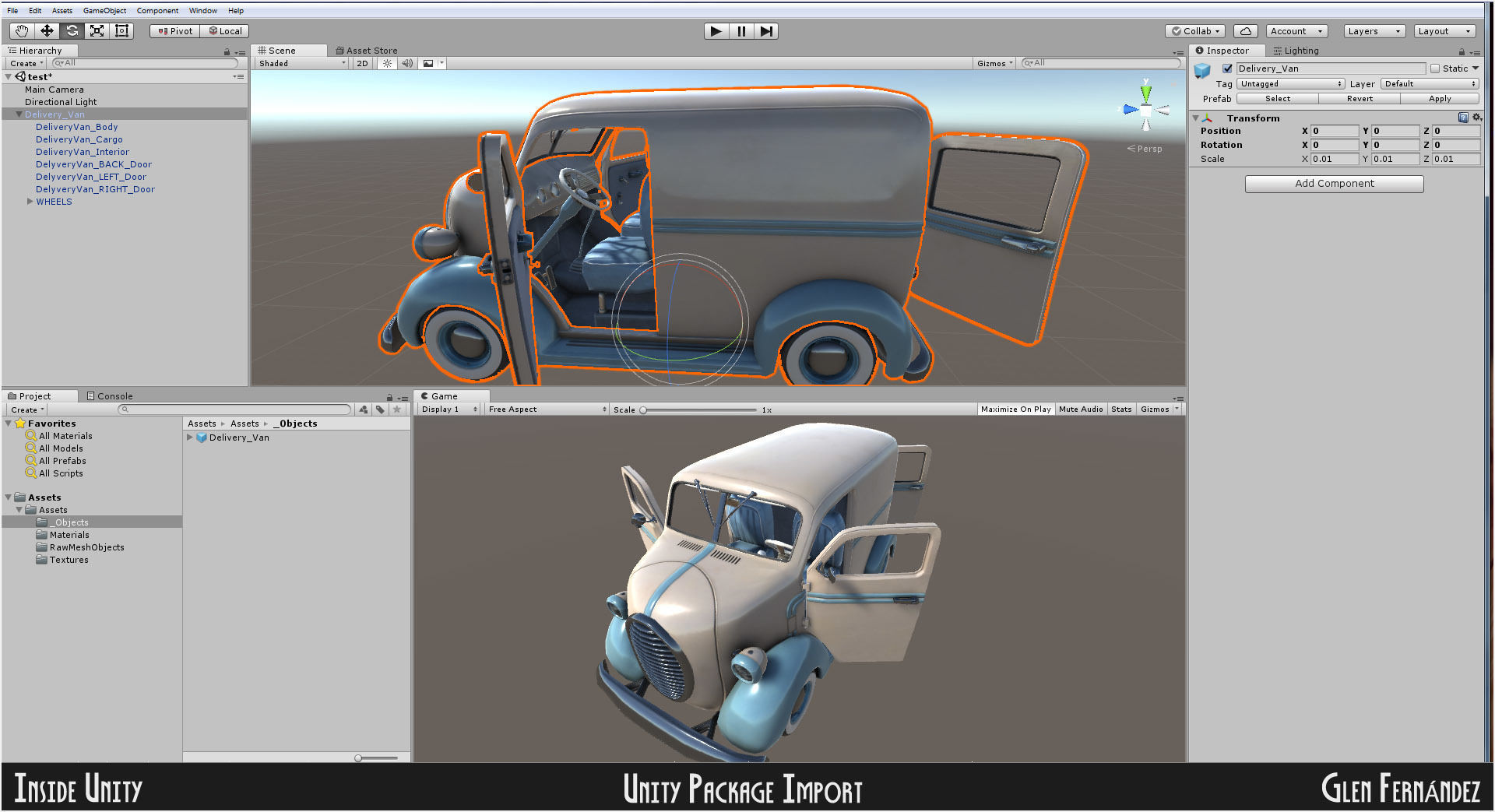Open the Layer Default dropdown
Viewport: 1495px width, 812px height.
1430,84
